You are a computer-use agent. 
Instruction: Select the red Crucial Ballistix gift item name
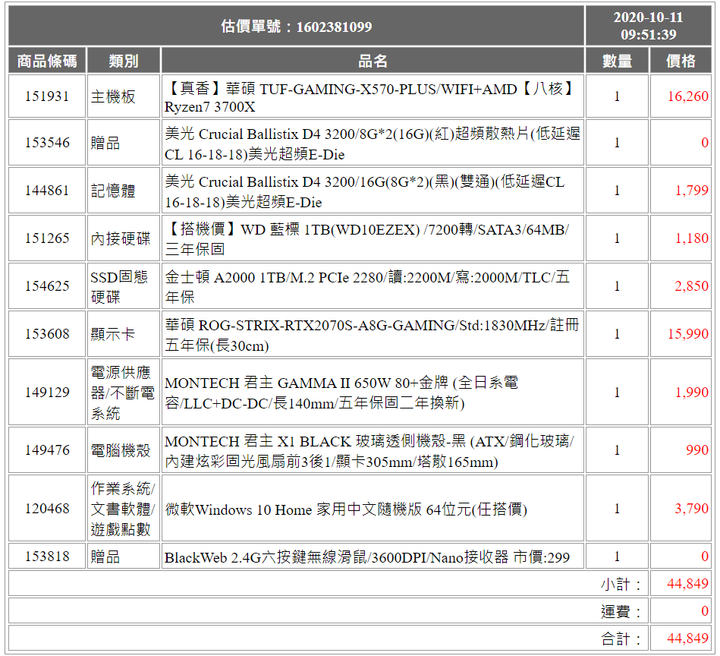372,143
